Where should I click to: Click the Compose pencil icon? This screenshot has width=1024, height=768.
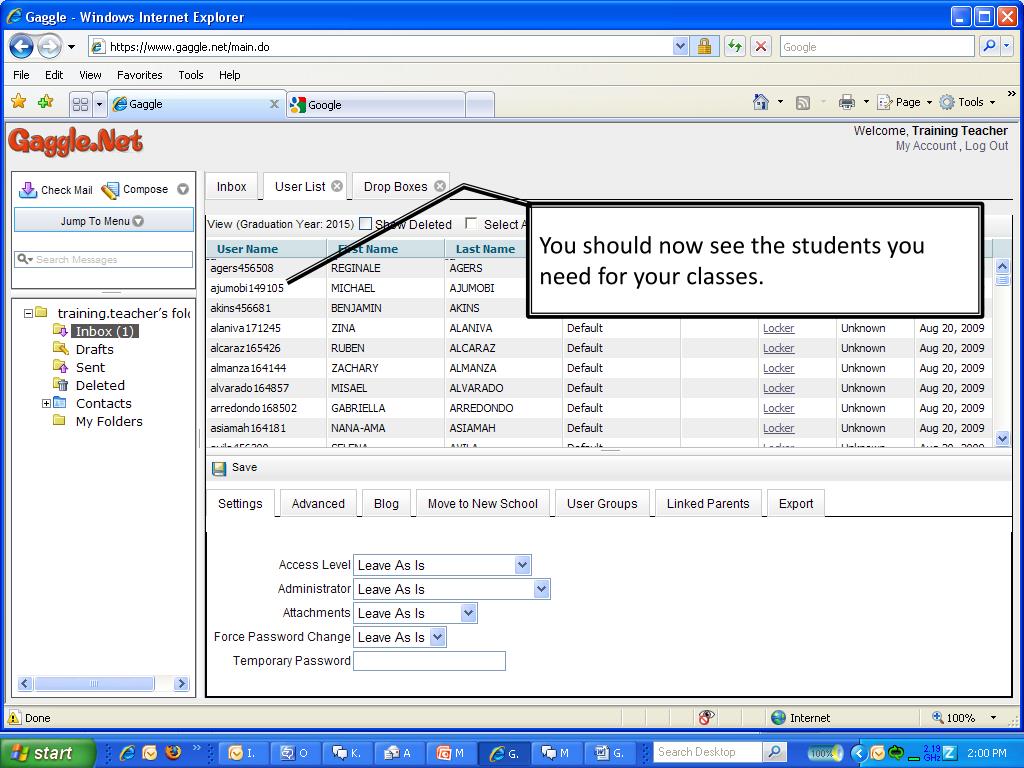(110, 189)
